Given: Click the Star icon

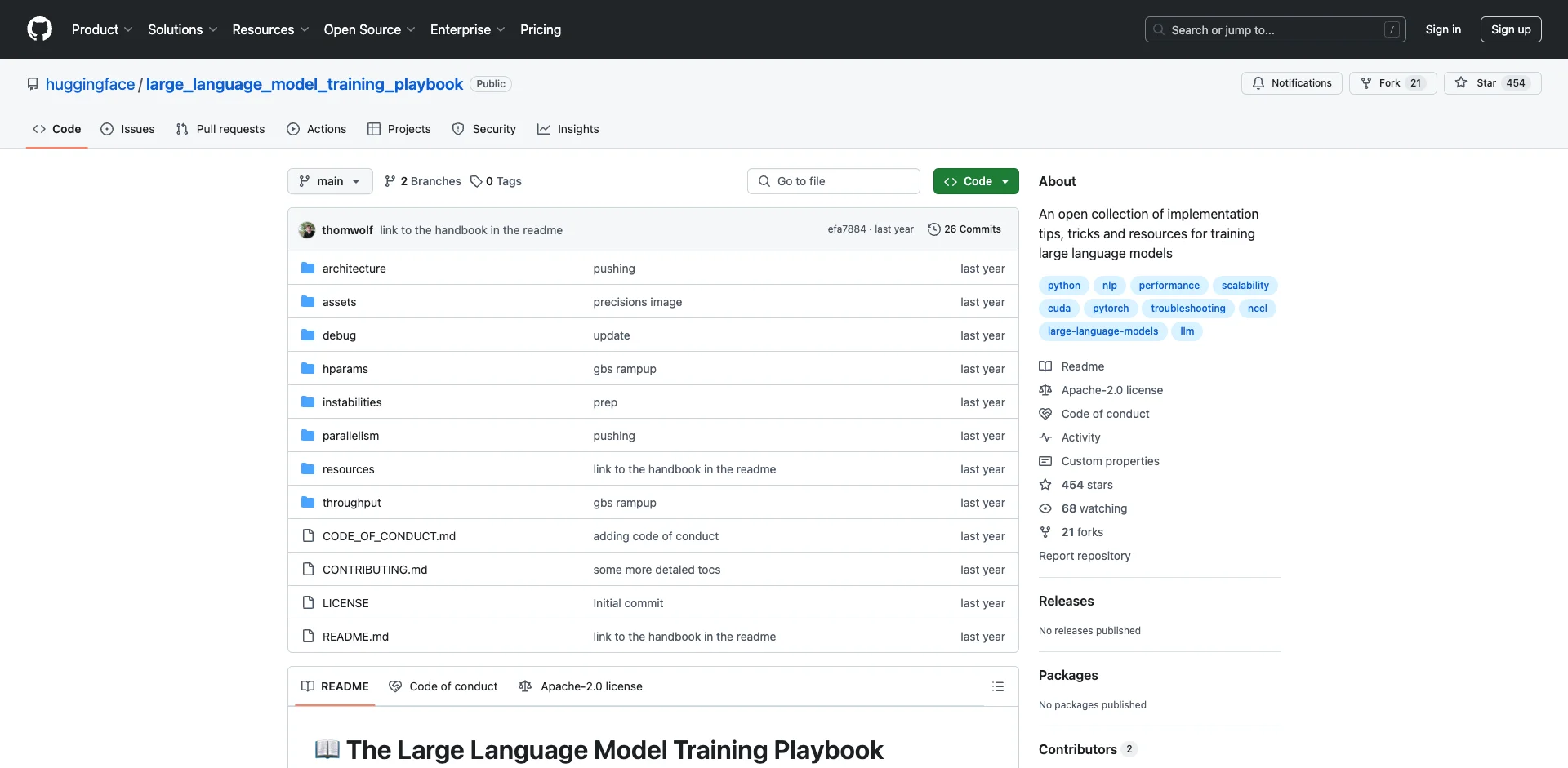Looking at the screenshot, I should tap(1461, 83).
